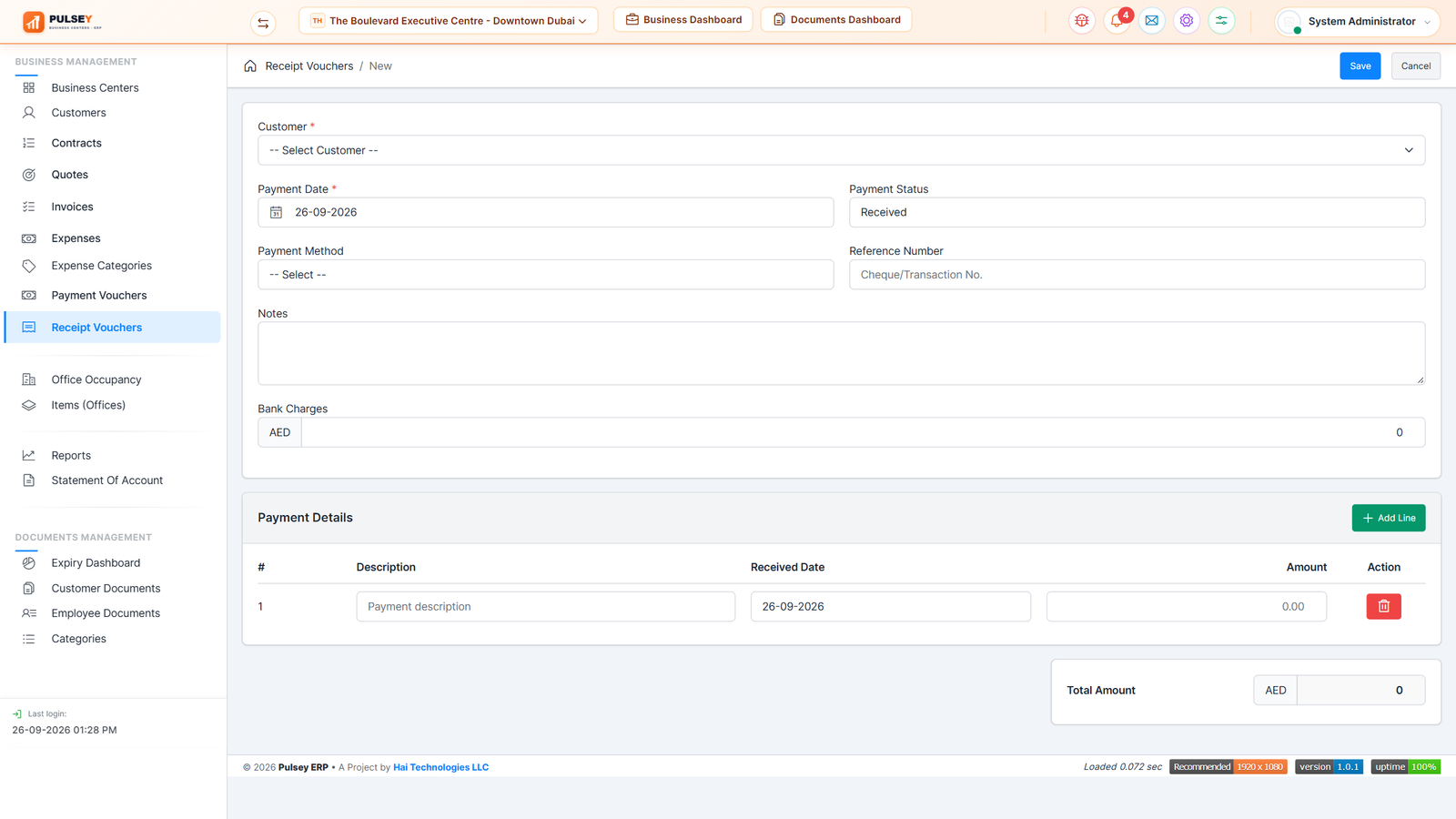Click the blue Save button

[x=1360, y=66]
